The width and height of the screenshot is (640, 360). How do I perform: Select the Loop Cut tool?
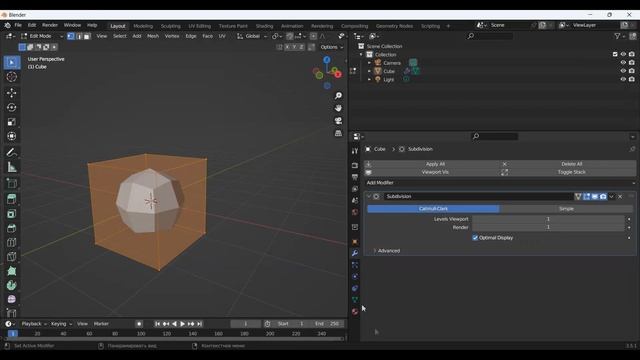coord(11,242)
